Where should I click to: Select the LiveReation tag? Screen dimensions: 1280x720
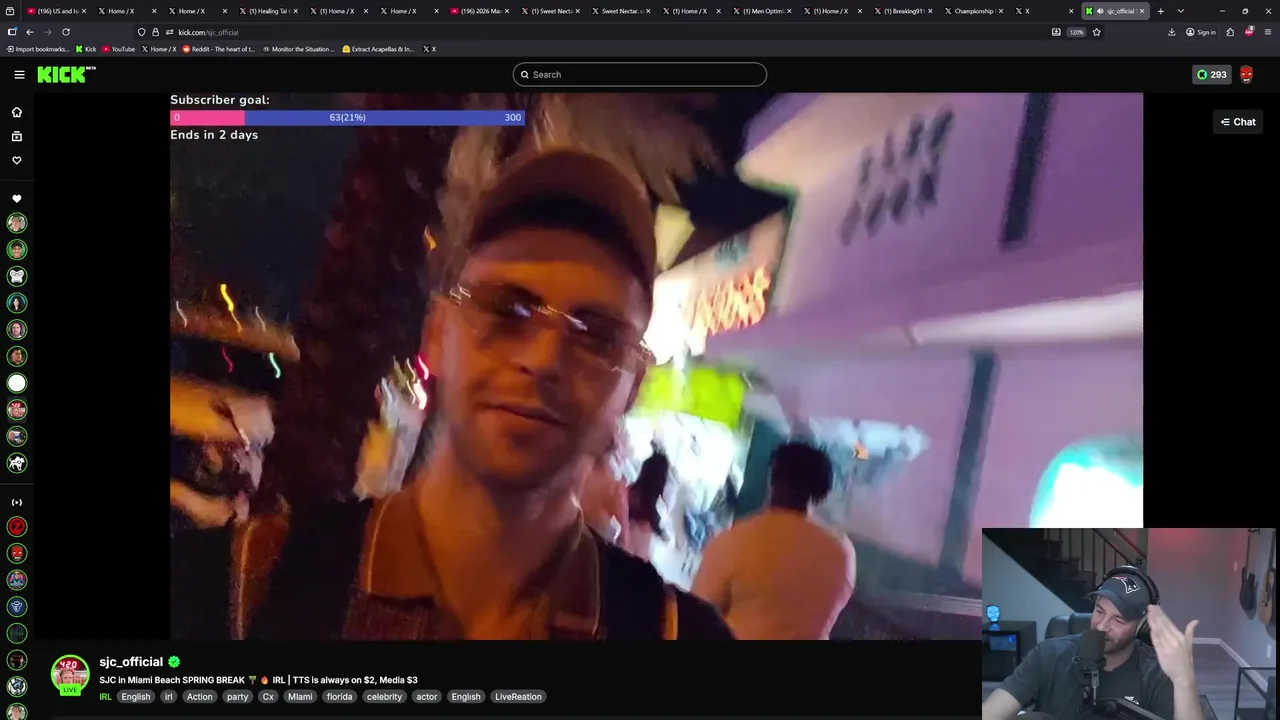tap(518, 697)
